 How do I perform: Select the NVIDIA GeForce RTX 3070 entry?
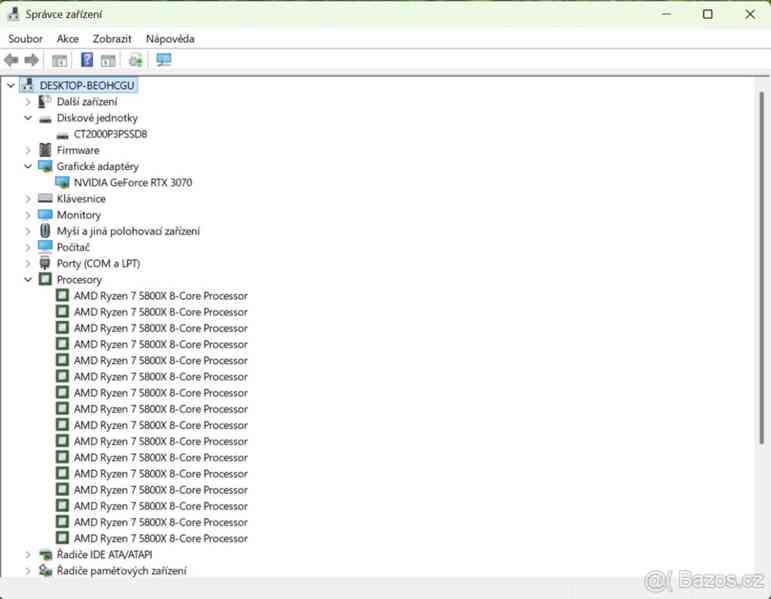point(133,182)
